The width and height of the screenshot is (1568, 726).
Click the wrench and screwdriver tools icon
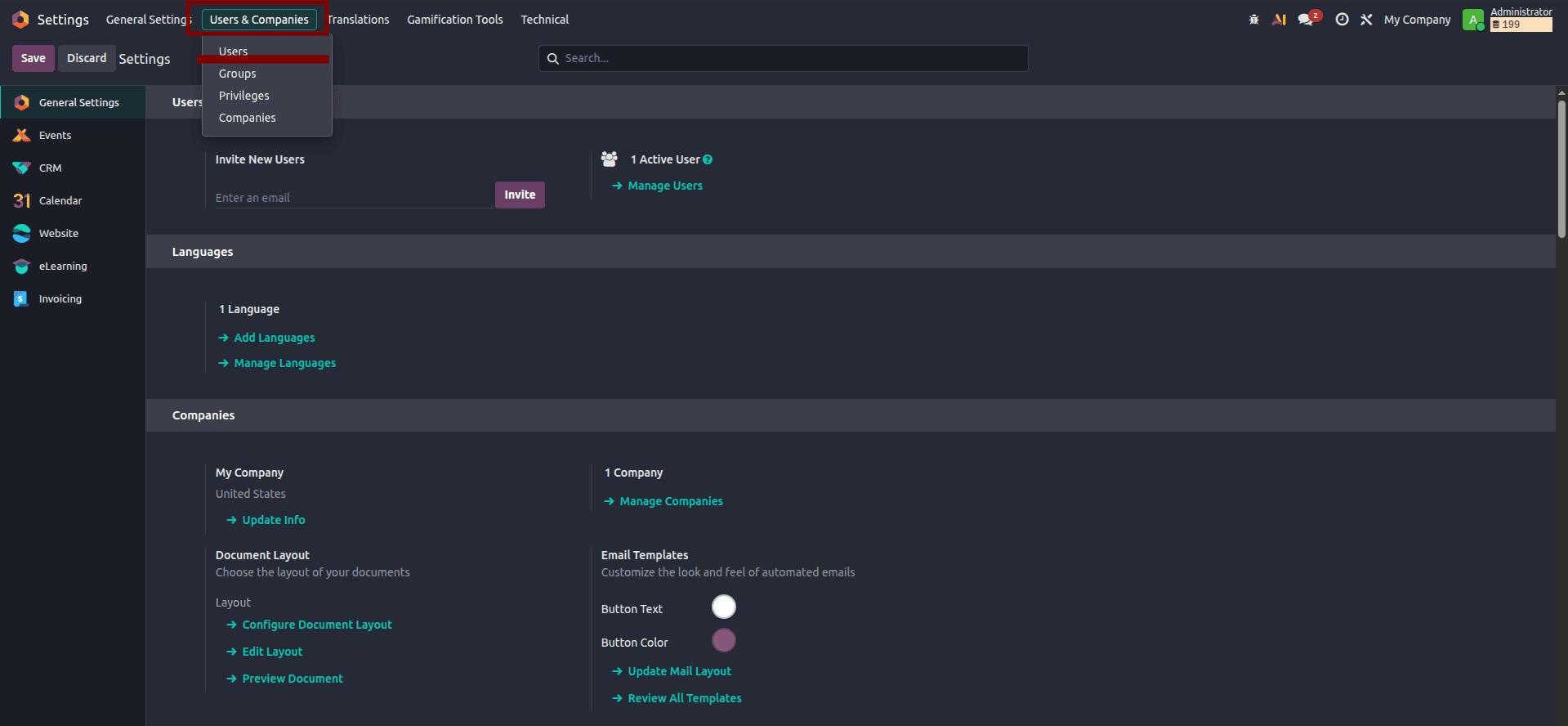(x=1366, y=20)
